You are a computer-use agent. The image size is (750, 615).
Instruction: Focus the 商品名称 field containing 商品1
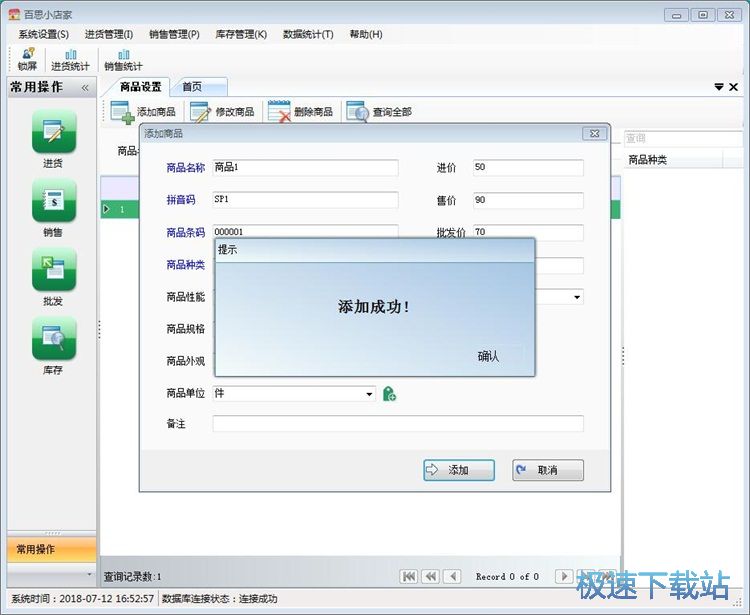point(305,167)
